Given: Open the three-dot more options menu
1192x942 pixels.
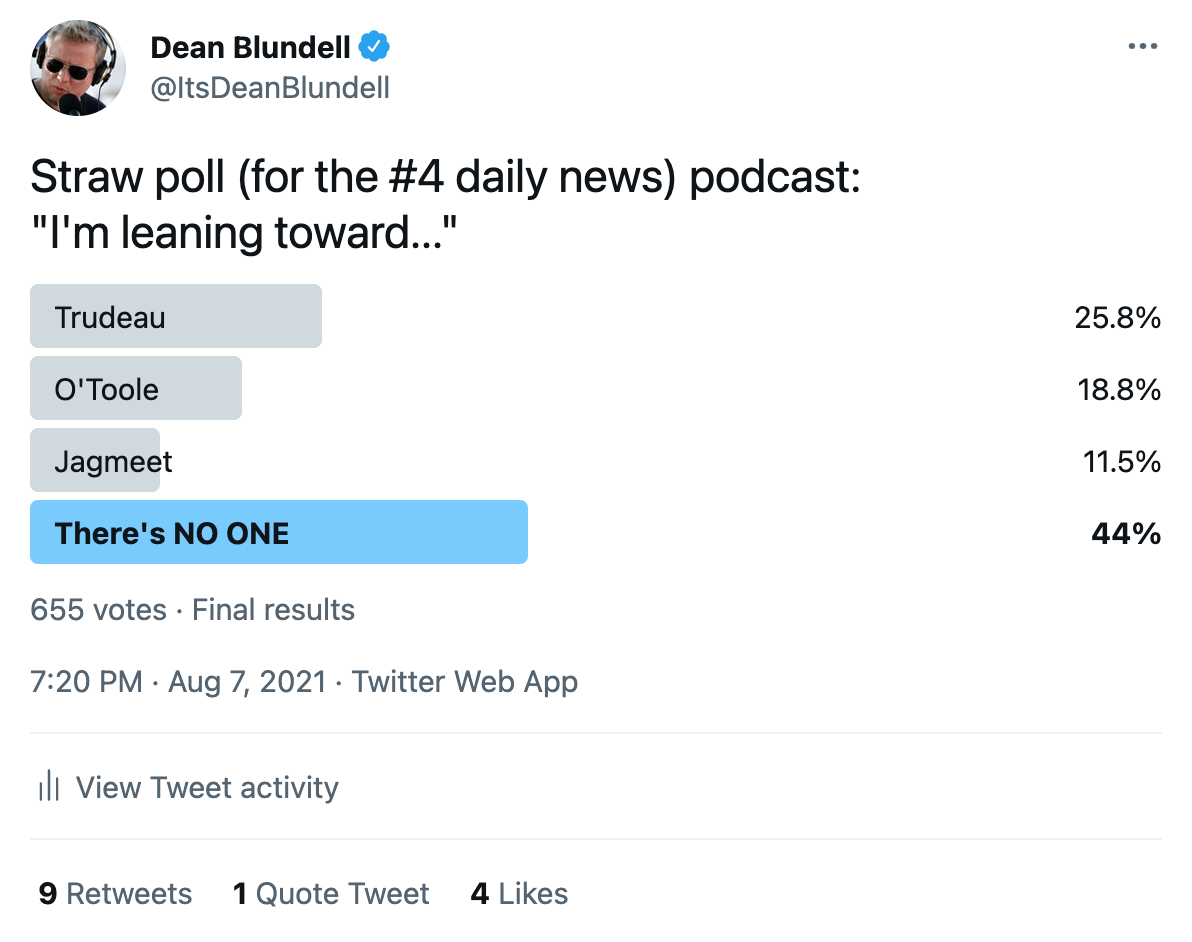Looking at the screenshot, I should point(1143,46).
